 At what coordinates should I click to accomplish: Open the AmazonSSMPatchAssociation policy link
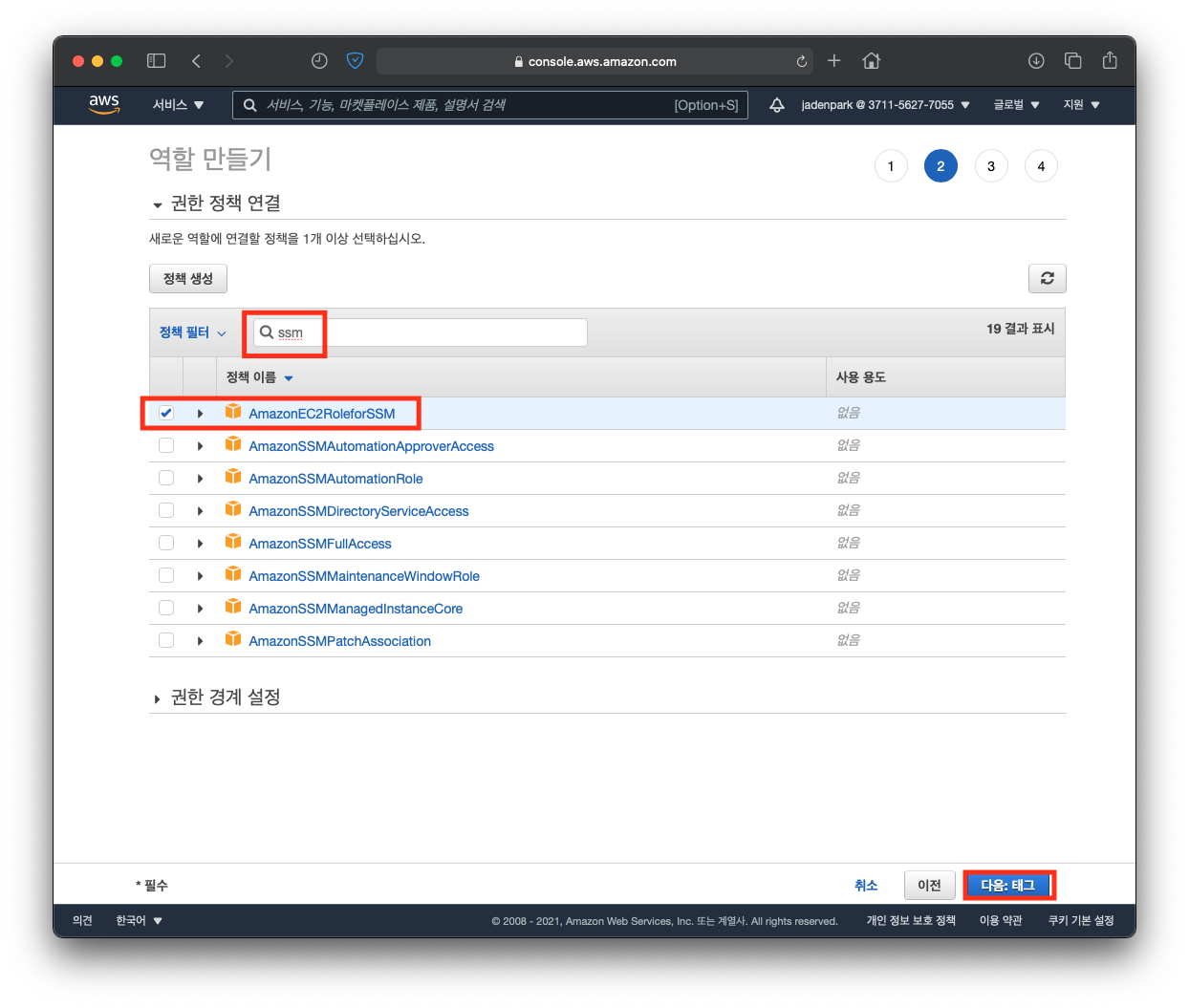[340, 641]
